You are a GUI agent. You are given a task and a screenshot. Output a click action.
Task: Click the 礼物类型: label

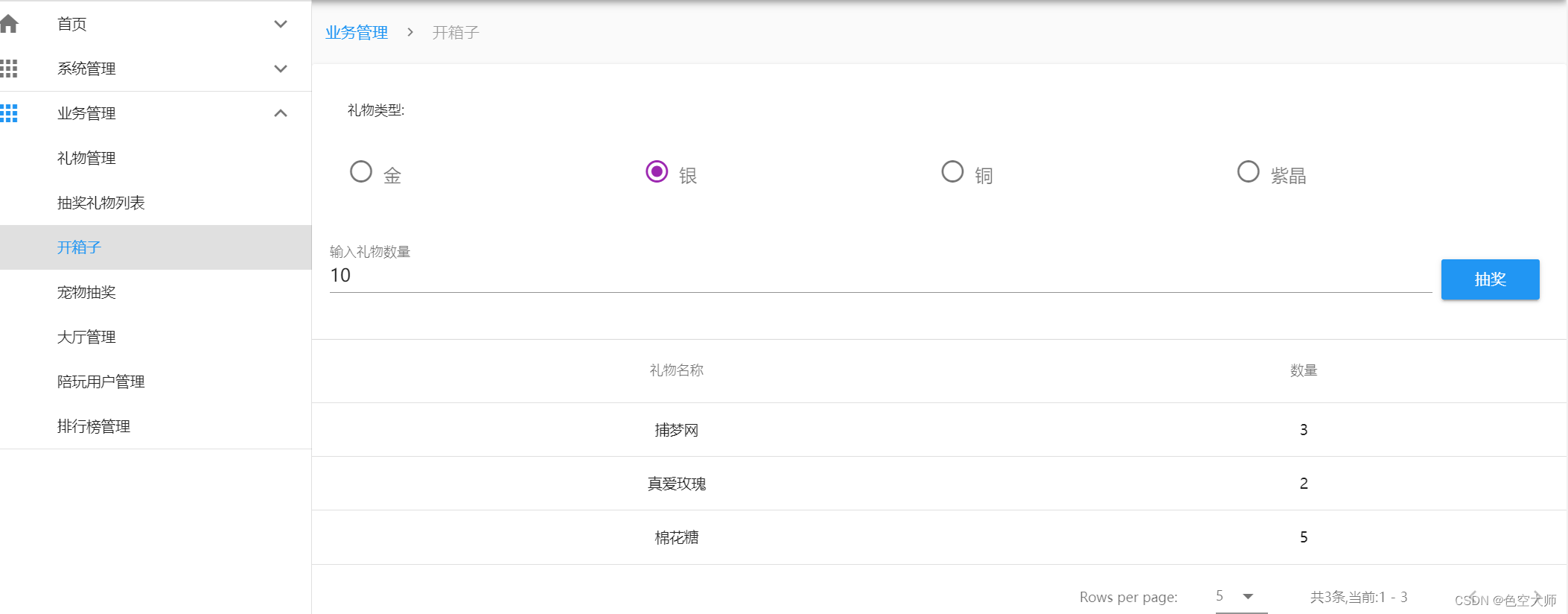coord(376,110)
